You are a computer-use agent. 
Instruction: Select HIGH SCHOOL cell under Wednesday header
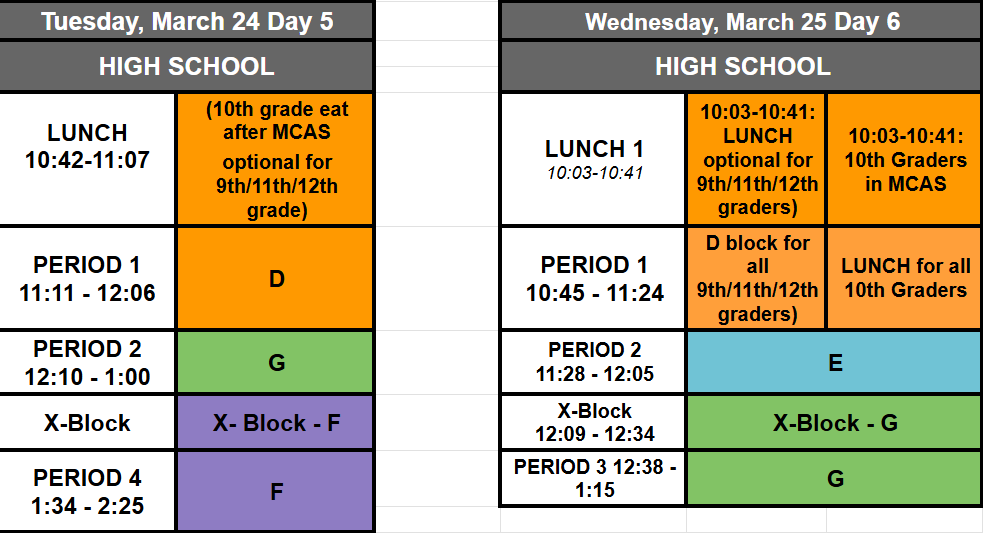pyautogui.click(x=741, y=67)
